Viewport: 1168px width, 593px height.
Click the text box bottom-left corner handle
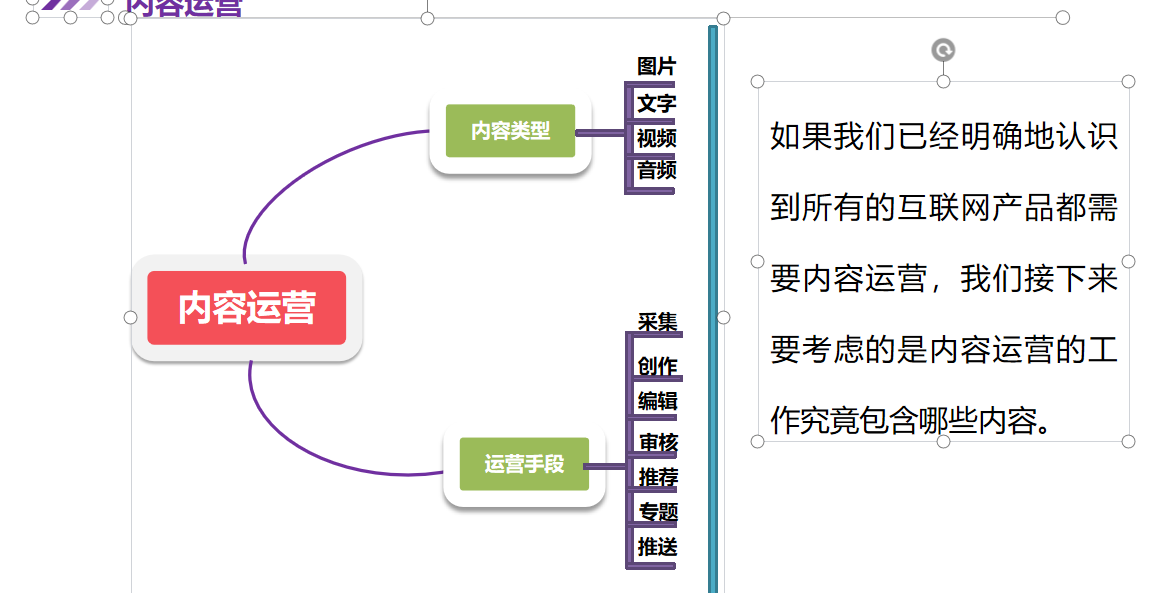[x=758, y=442]
